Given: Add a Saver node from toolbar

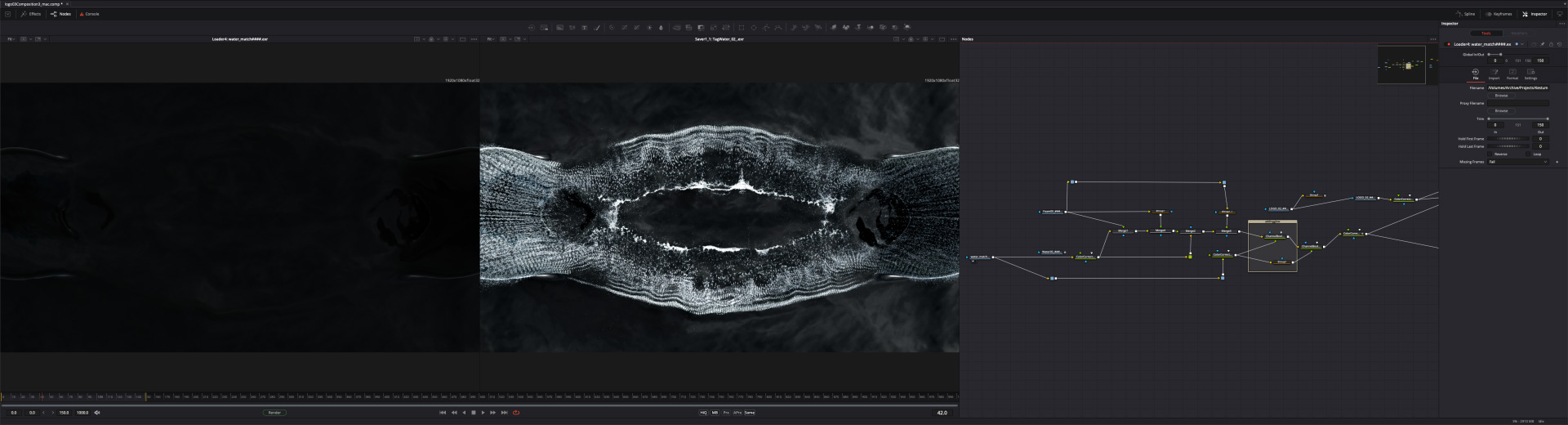Looking at the screenshot, I should click(x=544, y=27).
